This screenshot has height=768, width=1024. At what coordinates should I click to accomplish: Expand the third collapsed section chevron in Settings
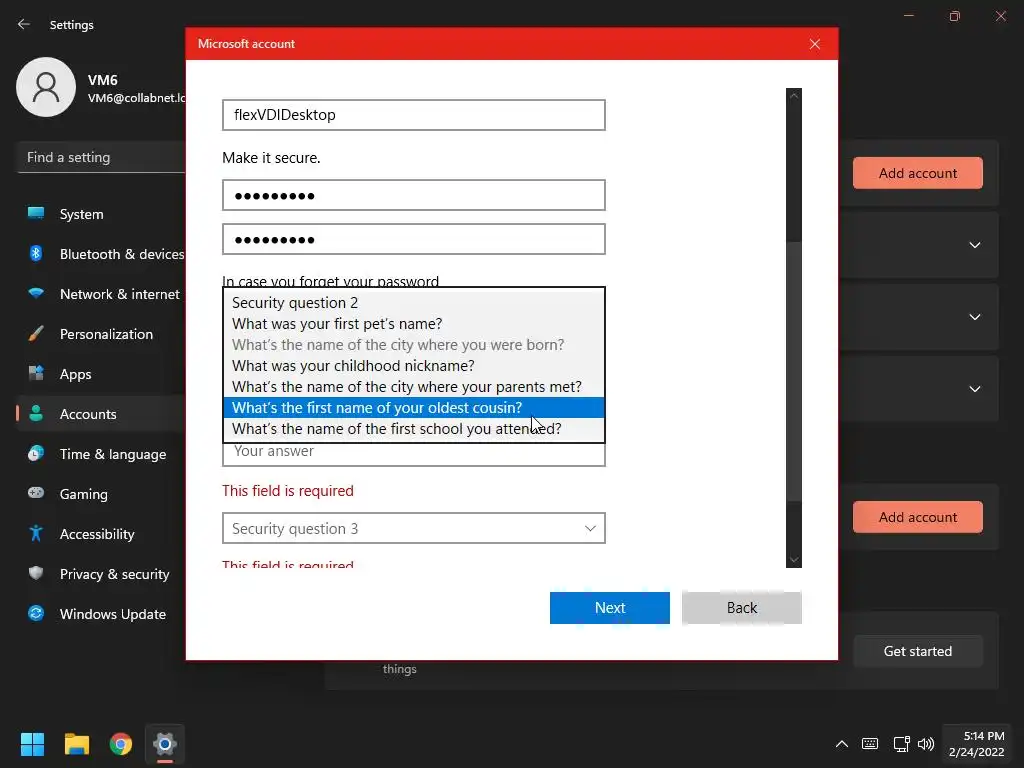click(x=974, y=389)
